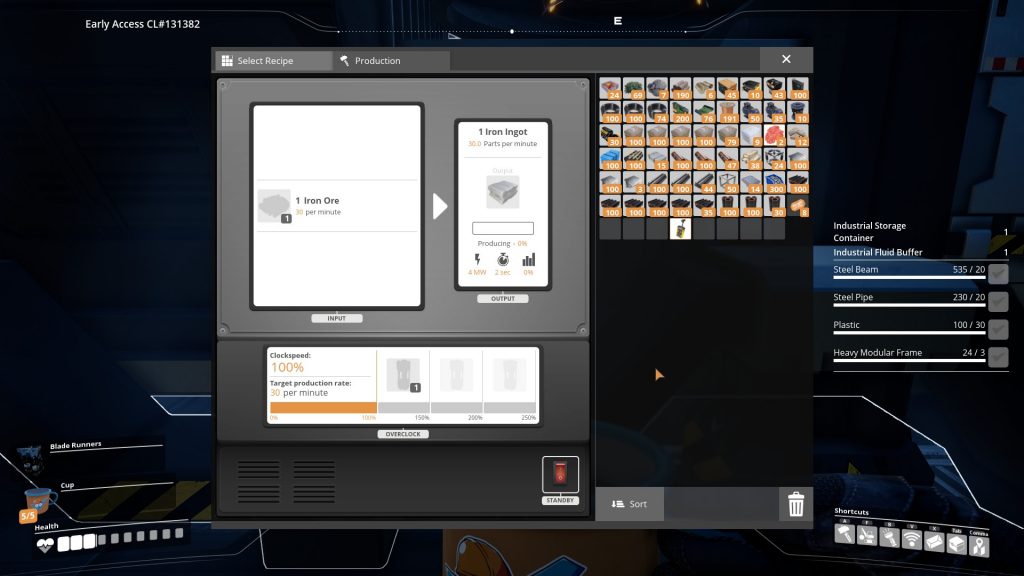The height and width of the screenshot is (576, 1024).
Task: Select the blue item stack of 300
Action: [775, 182]
